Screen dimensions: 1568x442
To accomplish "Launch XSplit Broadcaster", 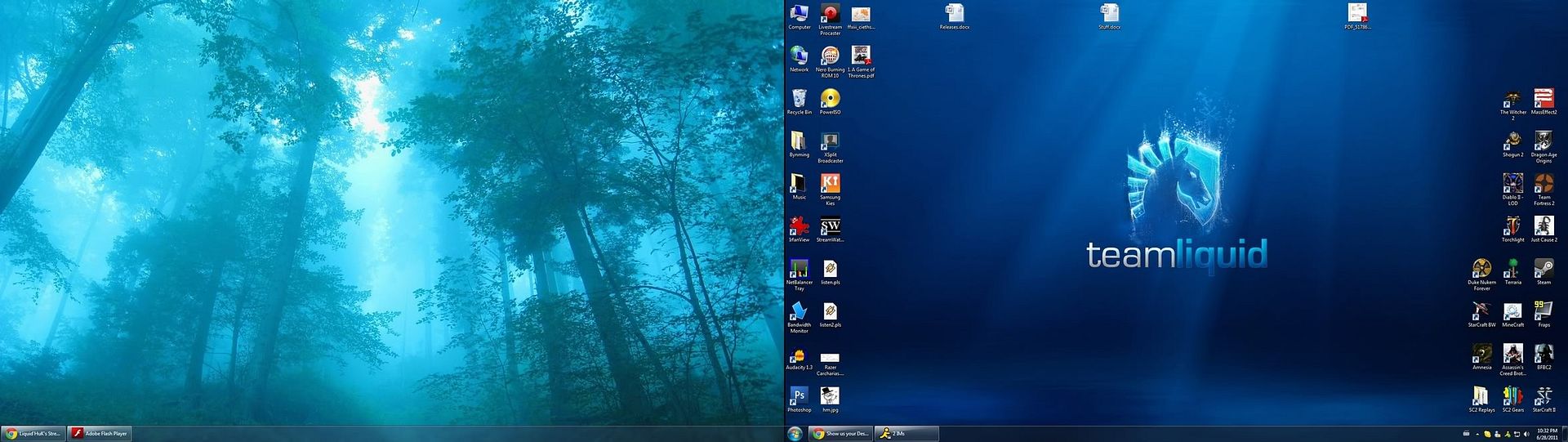I will 830,147.
